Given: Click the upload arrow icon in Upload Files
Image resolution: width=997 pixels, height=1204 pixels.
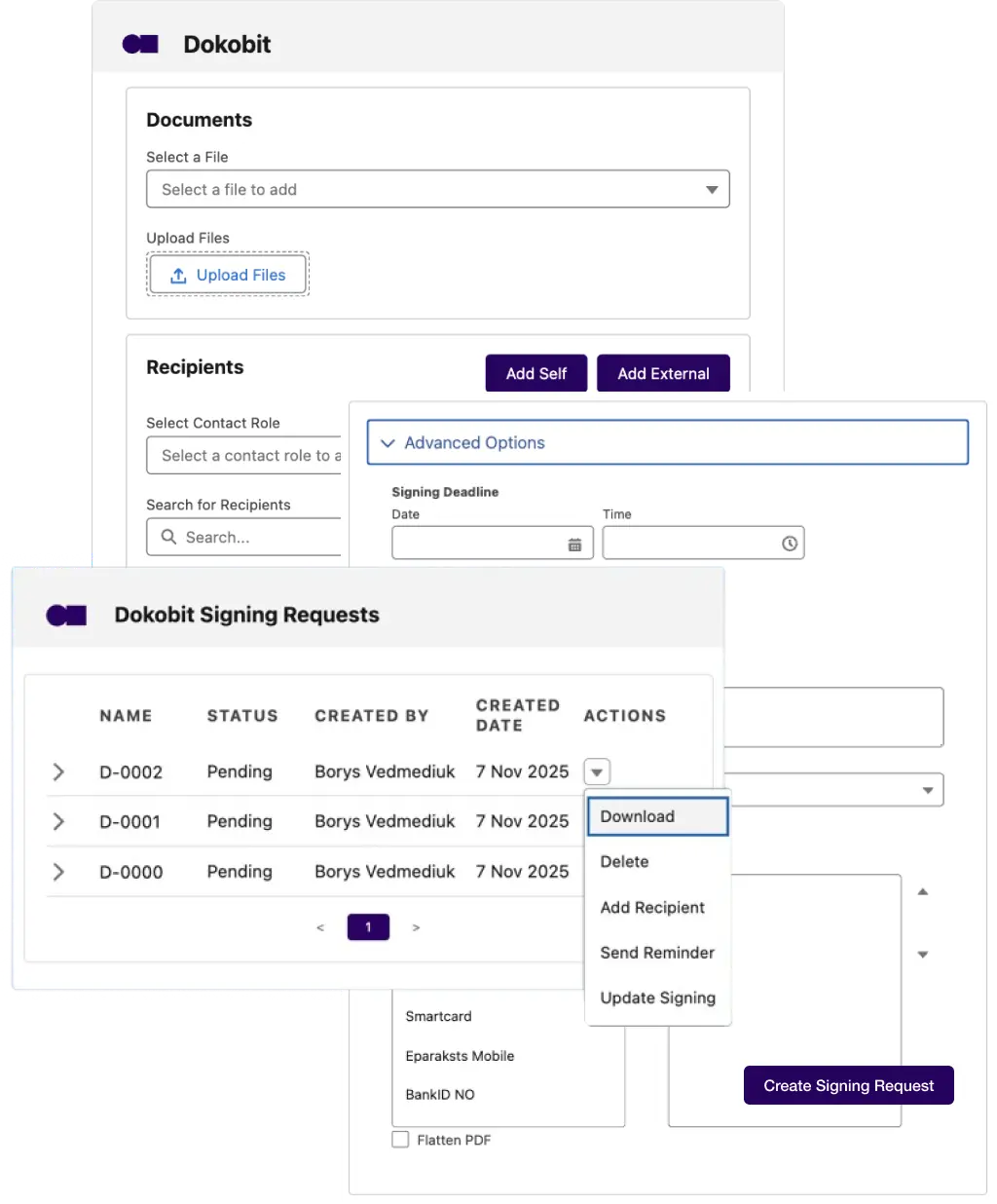Looking at the screenshot, I should pos(178,276).
